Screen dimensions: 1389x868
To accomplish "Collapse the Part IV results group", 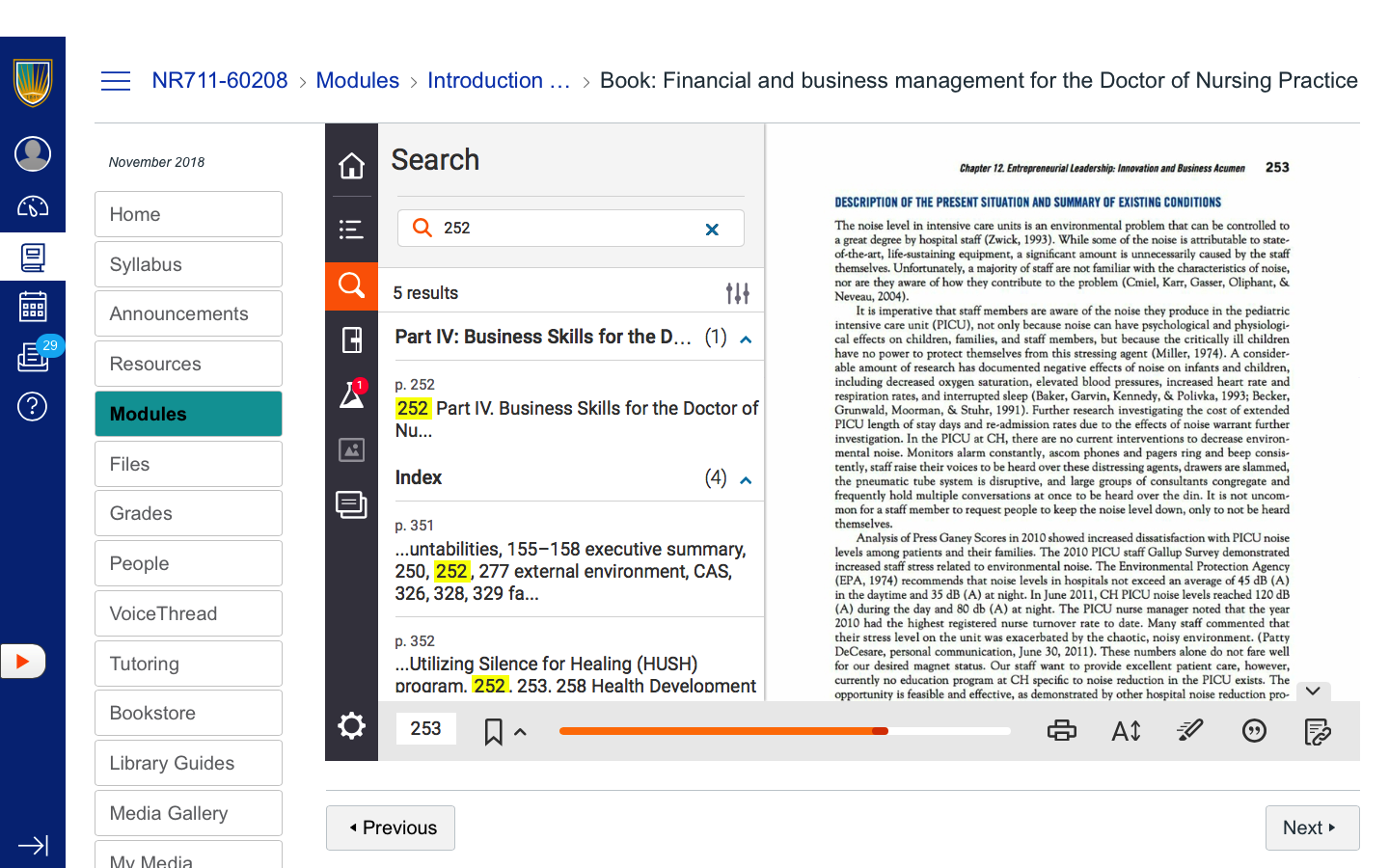I will coord(746,339).
